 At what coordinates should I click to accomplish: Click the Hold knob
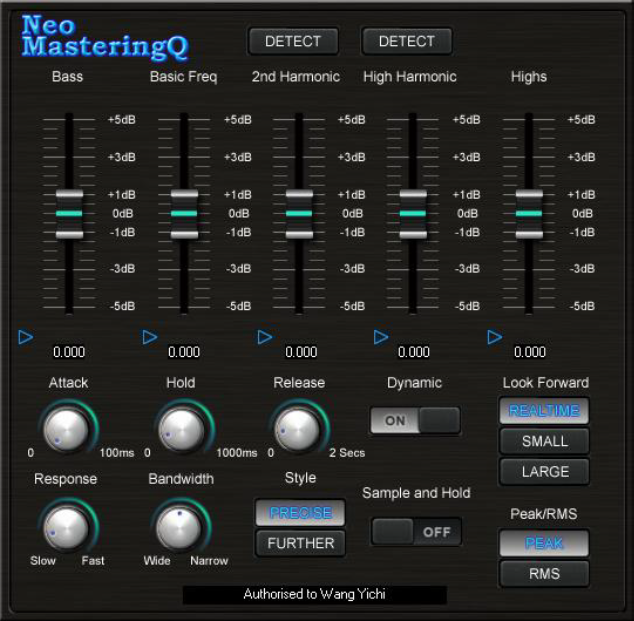coord(181,429)
